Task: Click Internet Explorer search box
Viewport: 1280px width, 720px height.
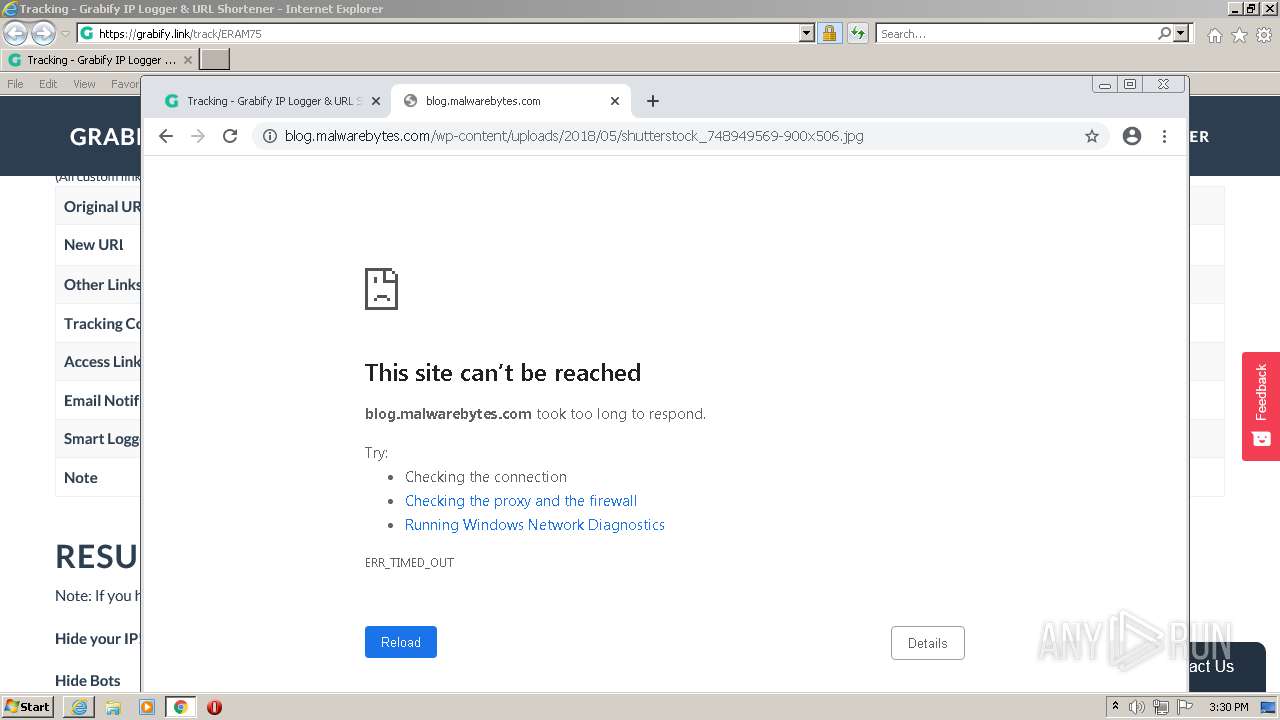Action: click(1015, 34)
